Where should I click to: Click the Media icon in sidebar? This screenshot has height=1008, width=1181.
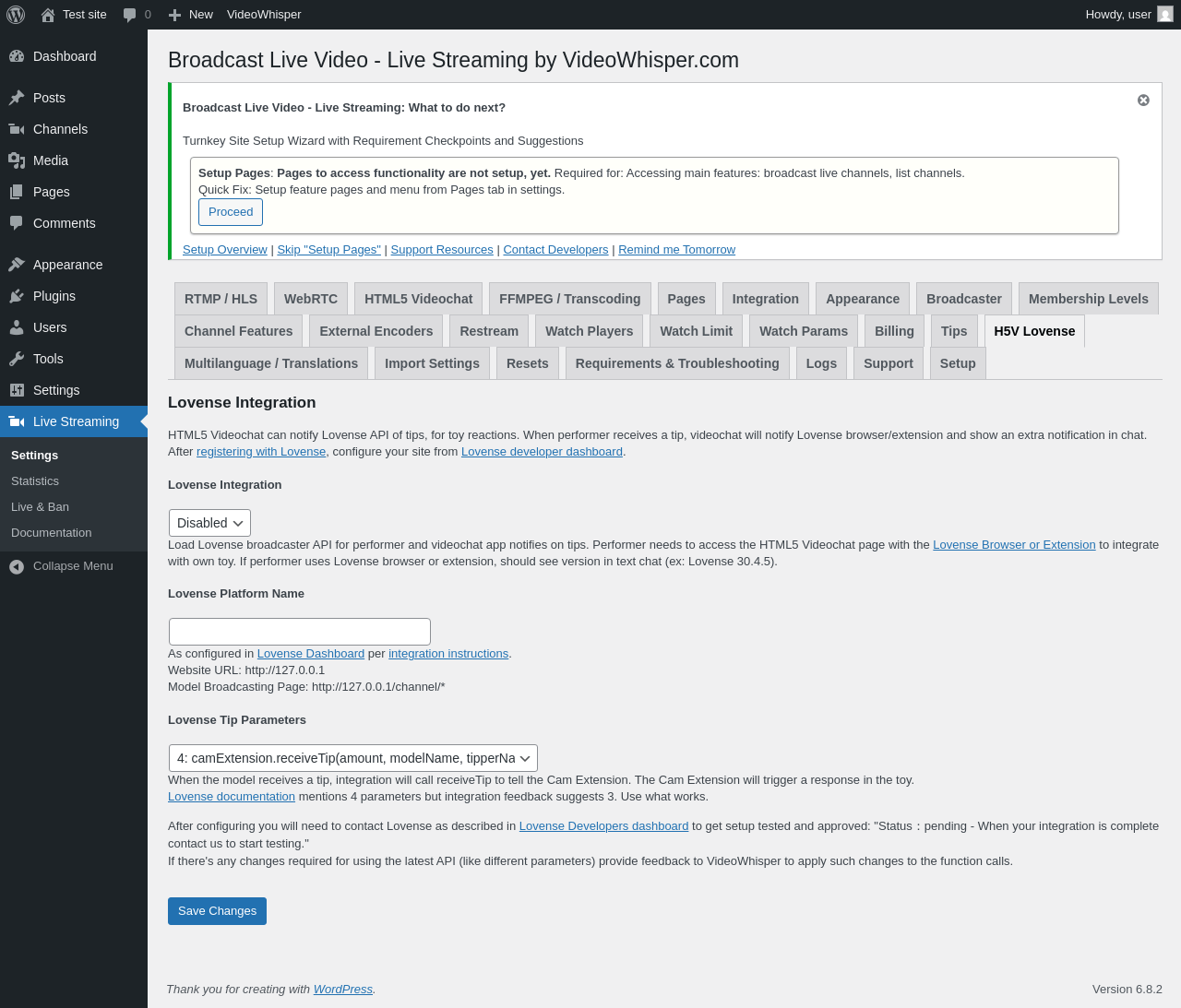point(17,160)
